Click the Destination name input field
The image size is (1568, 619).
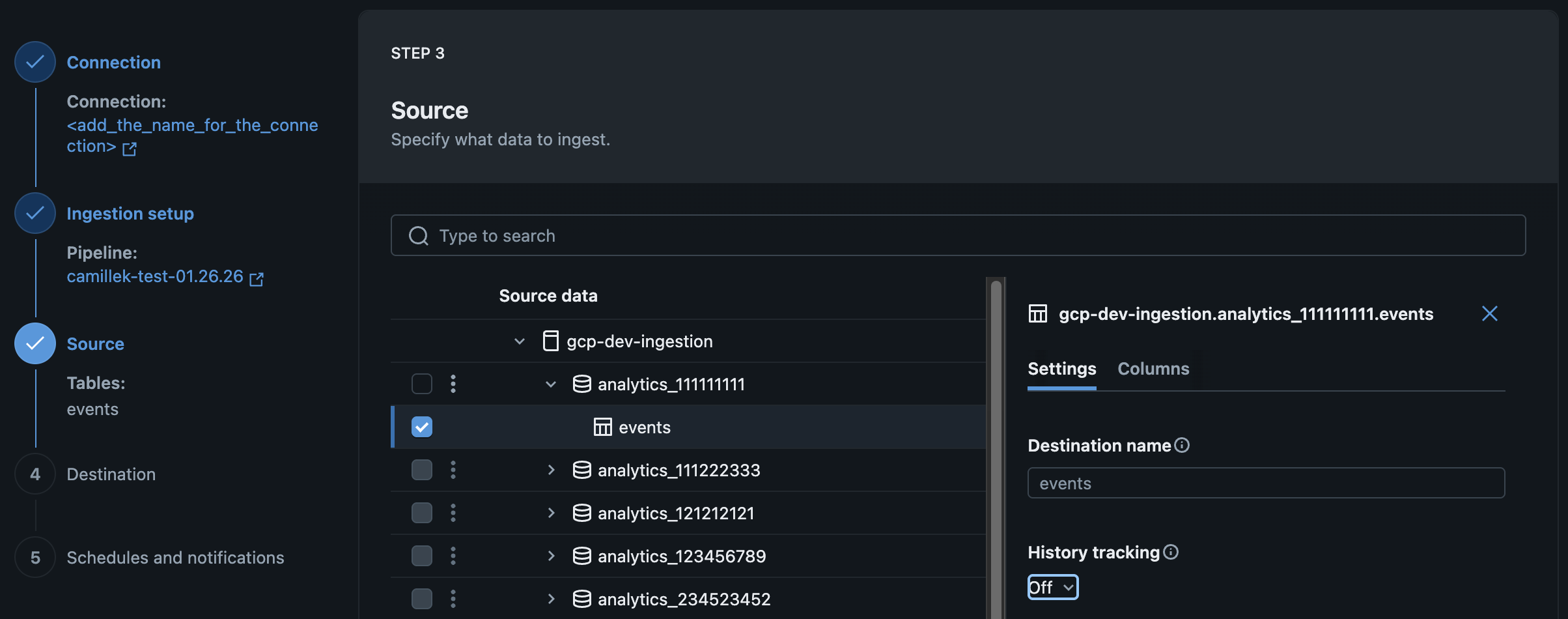point(1264,483)
